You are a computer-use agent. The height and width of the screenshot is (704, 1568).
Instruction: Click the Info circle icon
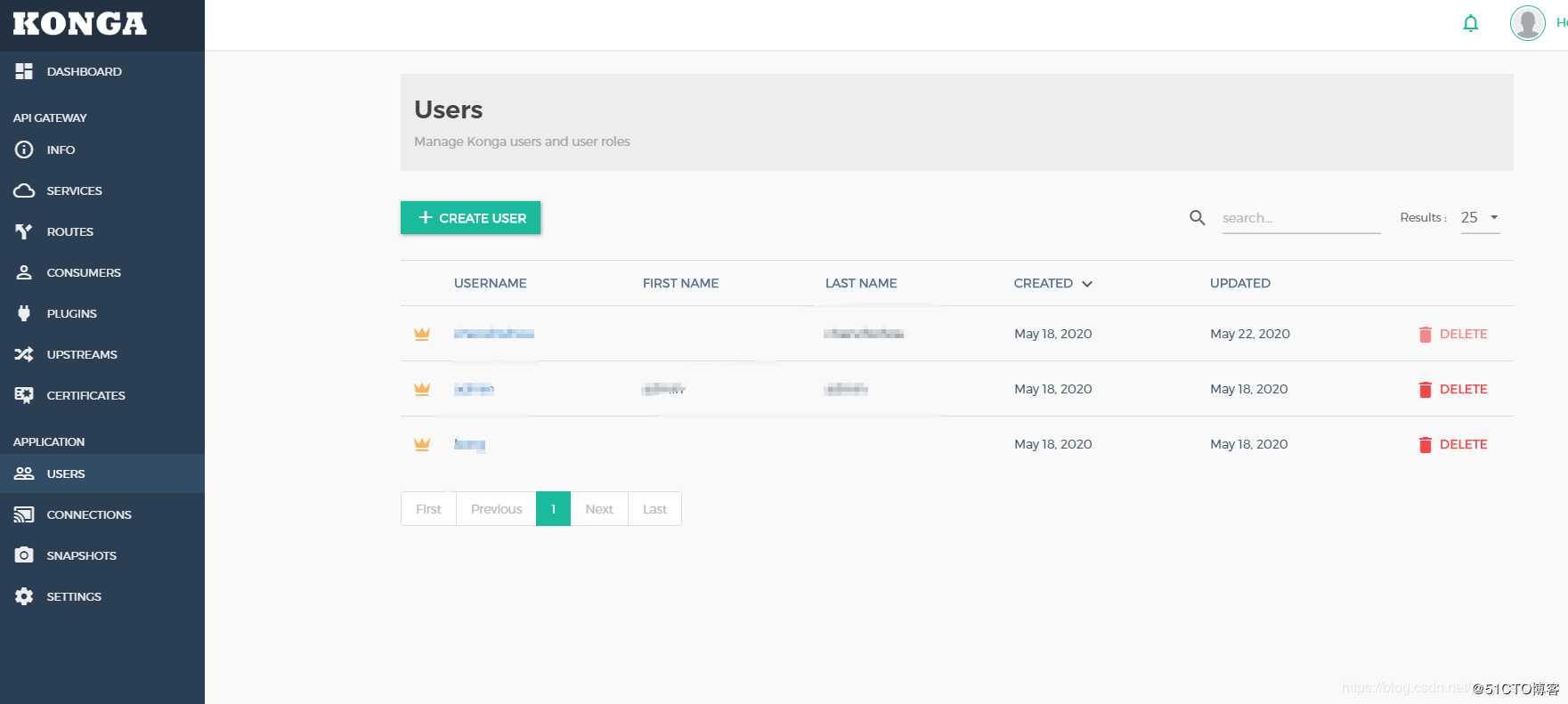tap(24, 150)
